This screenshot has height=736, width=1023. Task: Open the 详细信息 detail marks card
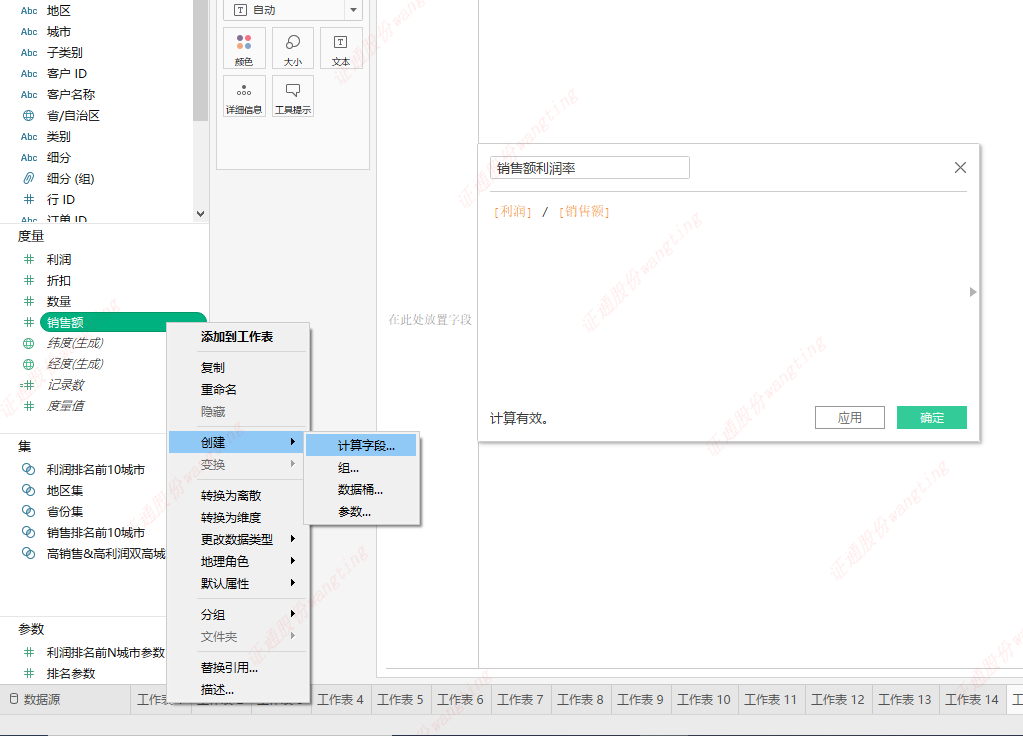244,96
